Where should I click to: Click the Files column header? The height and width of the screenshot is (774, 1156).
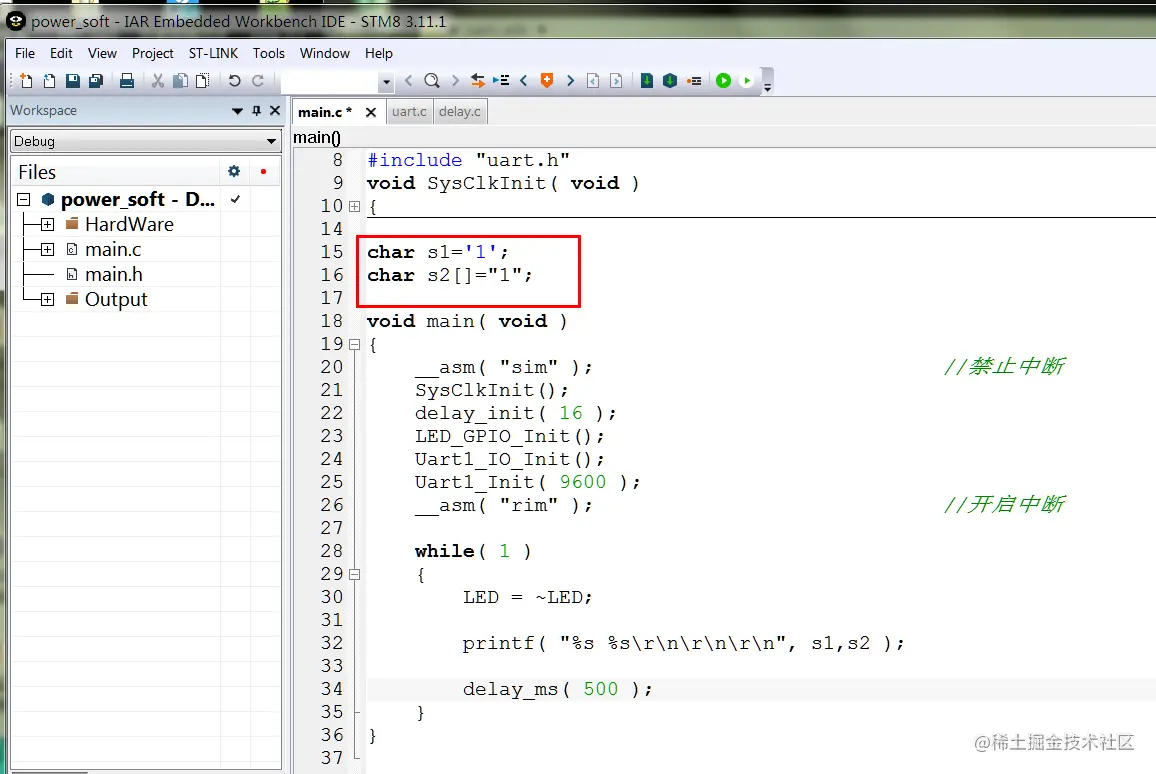tap(37, 172)
